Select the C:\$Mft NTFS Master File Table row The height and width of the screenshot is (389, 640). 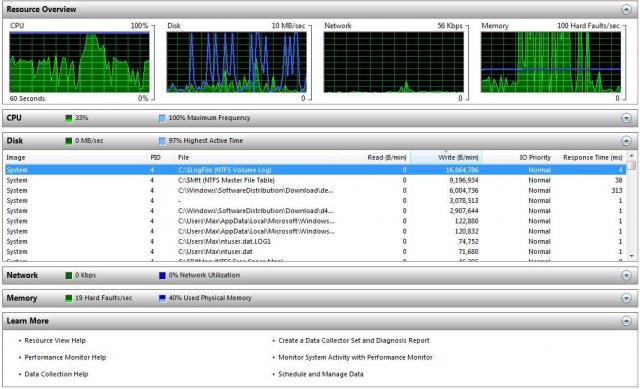point(315,180)
